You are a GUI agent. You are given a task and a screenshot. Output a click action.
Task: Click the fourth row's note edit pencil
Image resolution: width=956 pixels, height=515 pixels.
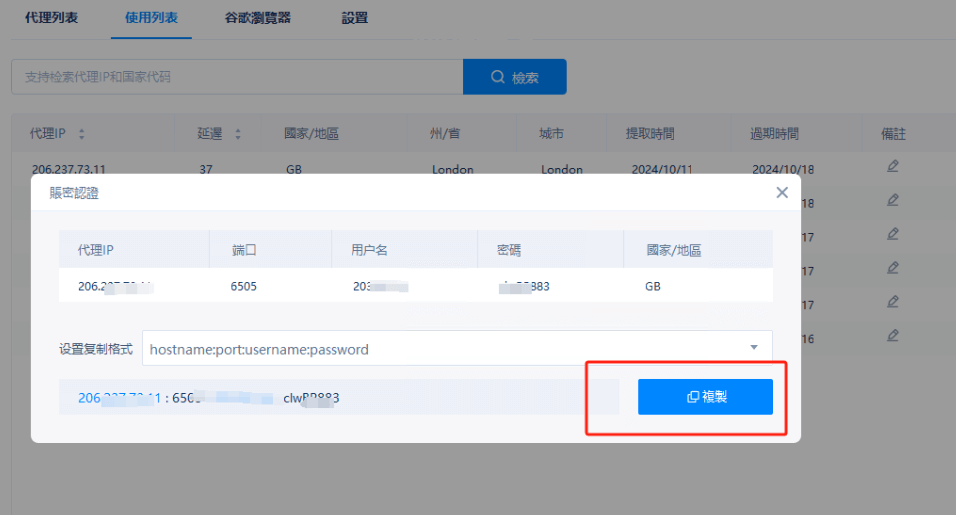point(892,268)
